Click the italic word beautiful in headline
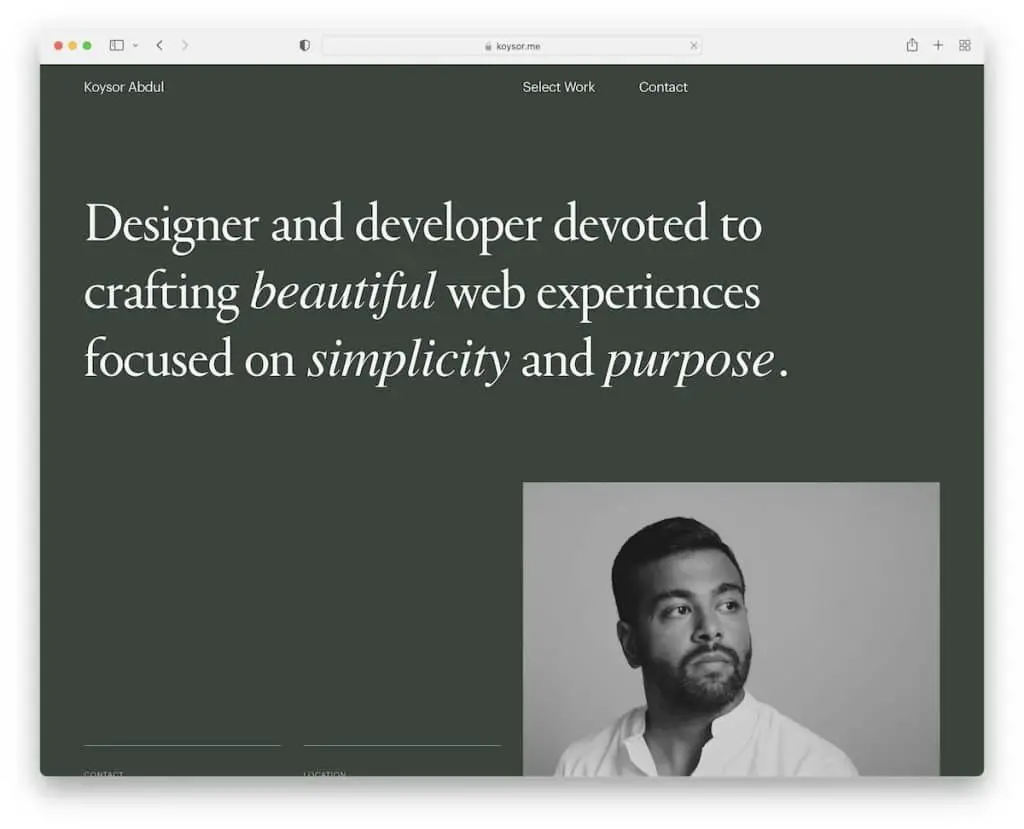 [342, 292]
